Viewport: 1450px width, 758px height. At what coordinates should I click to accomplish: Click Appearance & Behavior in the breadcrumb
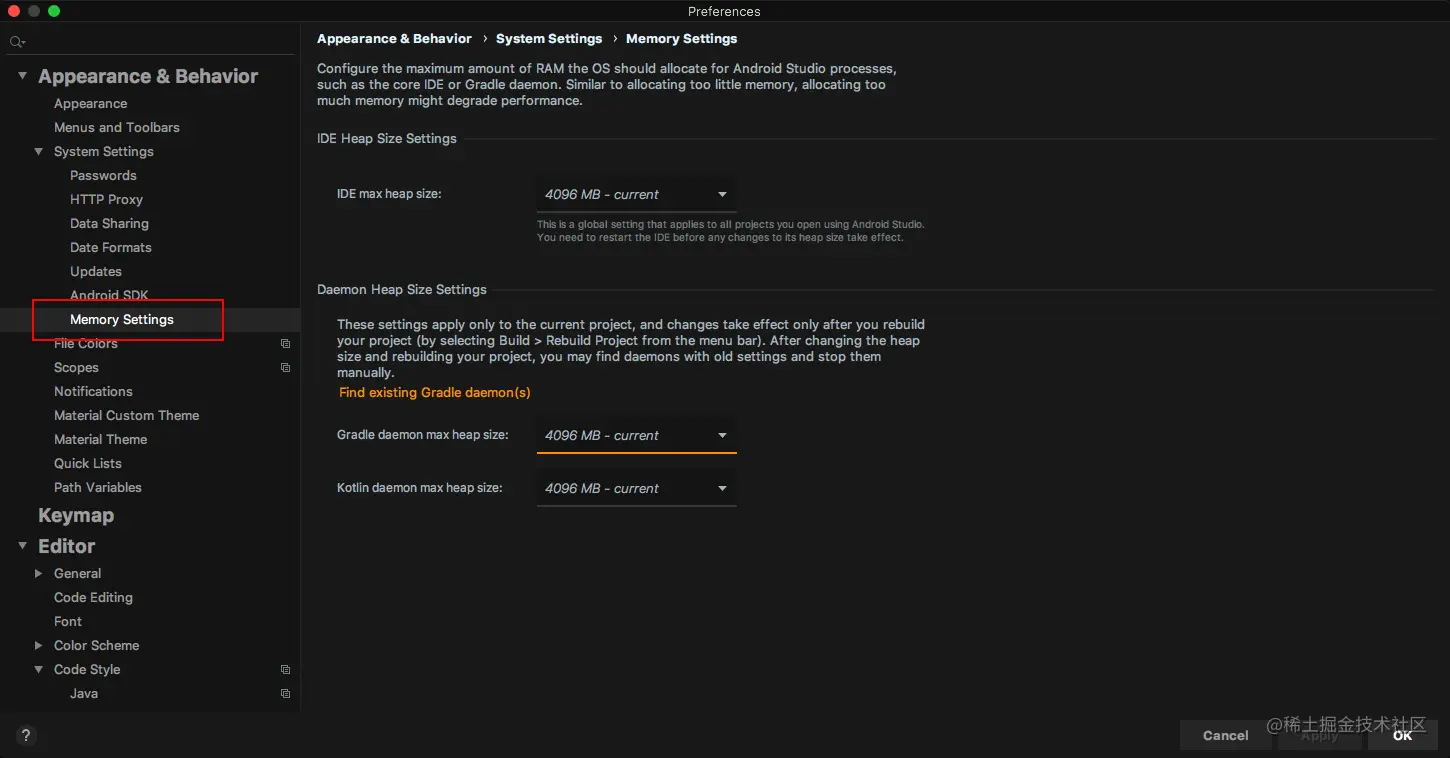pyautogui.click(x=394, y=38)
